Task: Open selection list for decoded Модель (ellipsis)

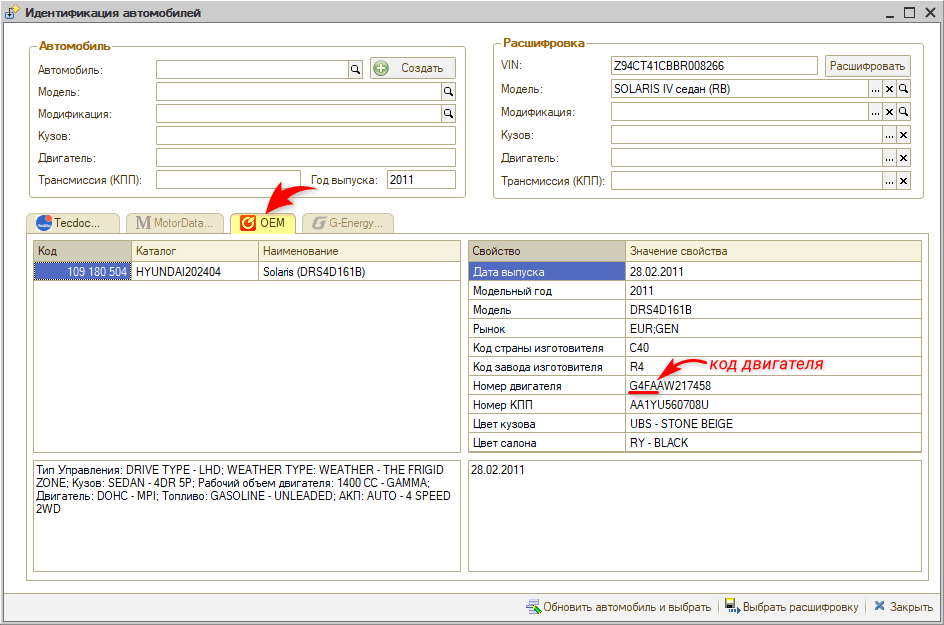Action: (x=875, y=89)
